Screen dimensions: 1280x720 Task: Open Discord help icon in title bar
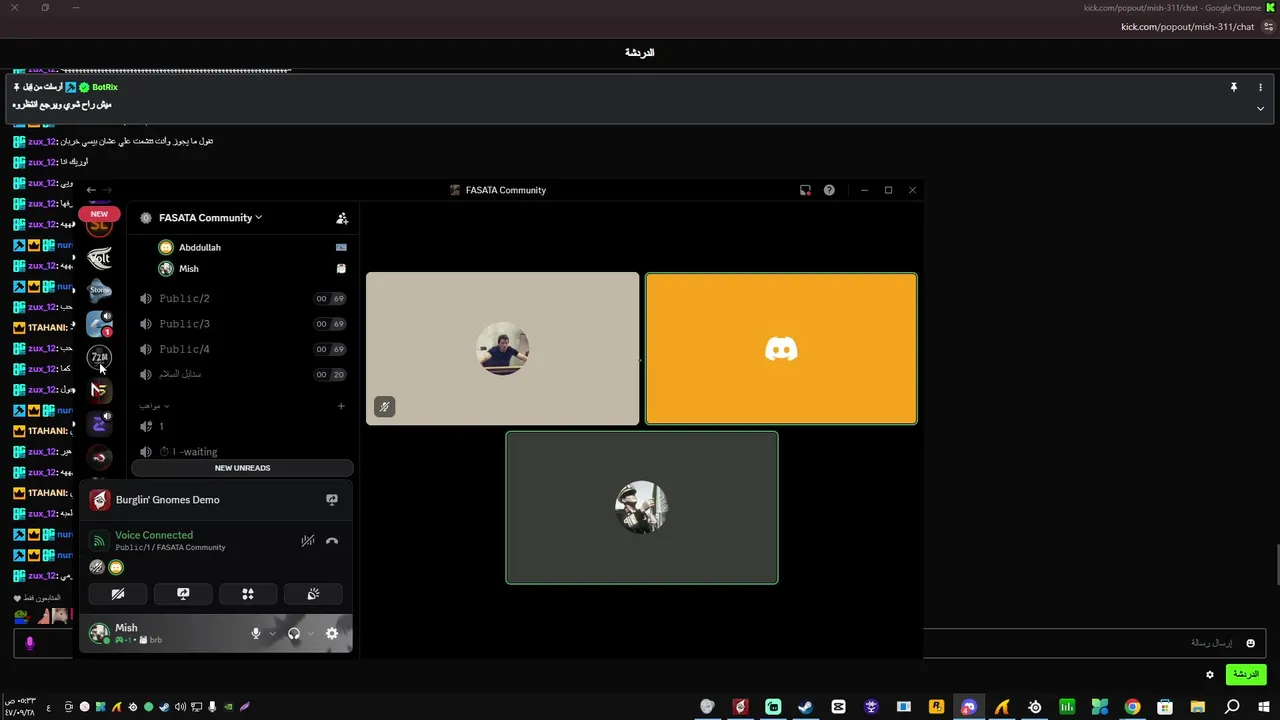point(829,190)
